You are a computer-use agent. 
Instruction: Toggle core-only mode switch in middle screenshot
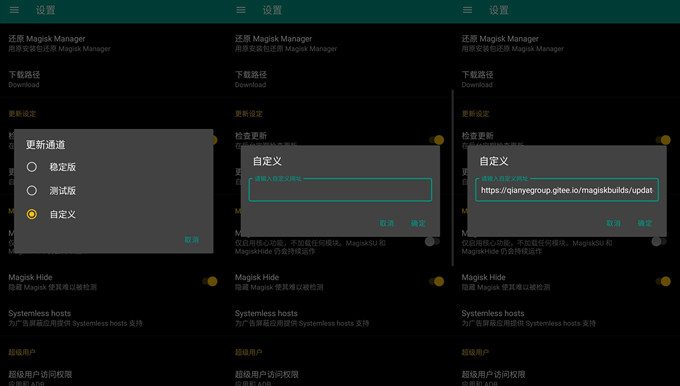(432, 242)
